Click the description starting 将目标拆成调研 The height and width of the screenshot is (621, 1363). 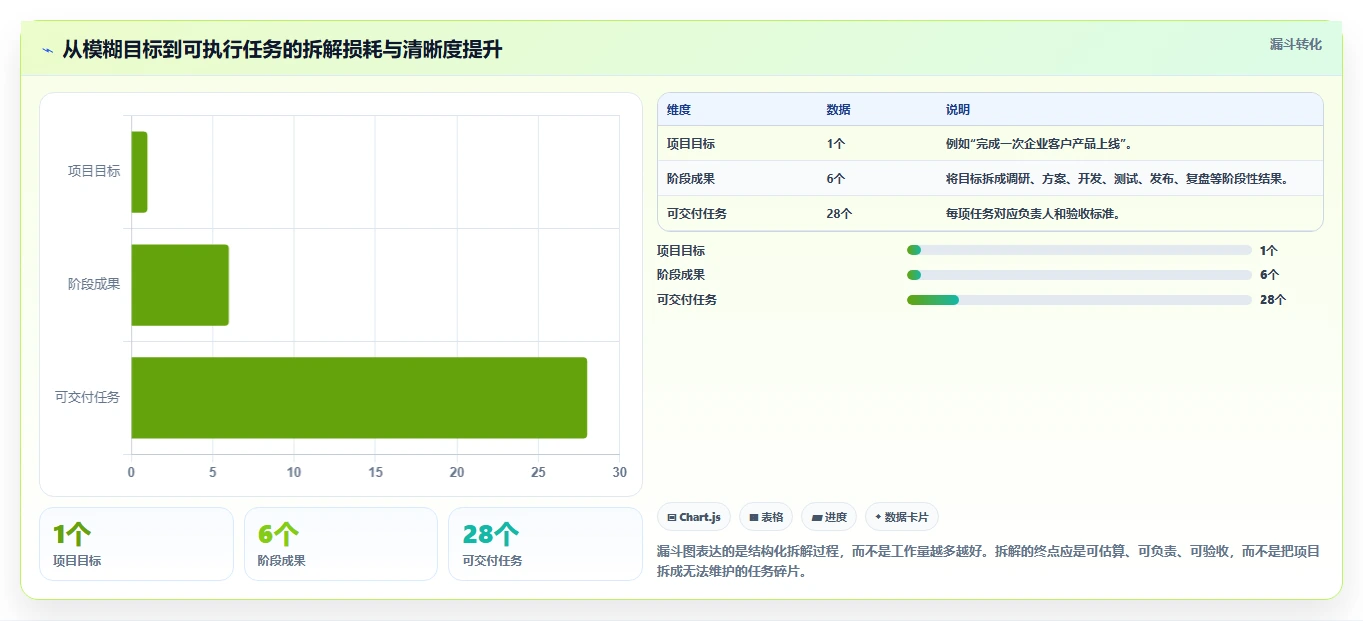click(x=1117, y=179)
